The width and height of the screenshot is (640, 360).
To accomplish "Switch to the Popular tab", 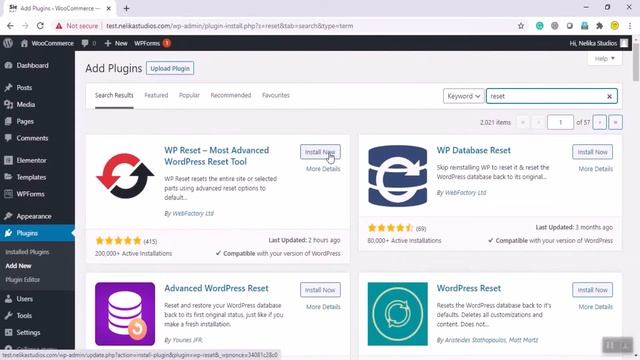I will pyautogui.click(x=189, y=95).
